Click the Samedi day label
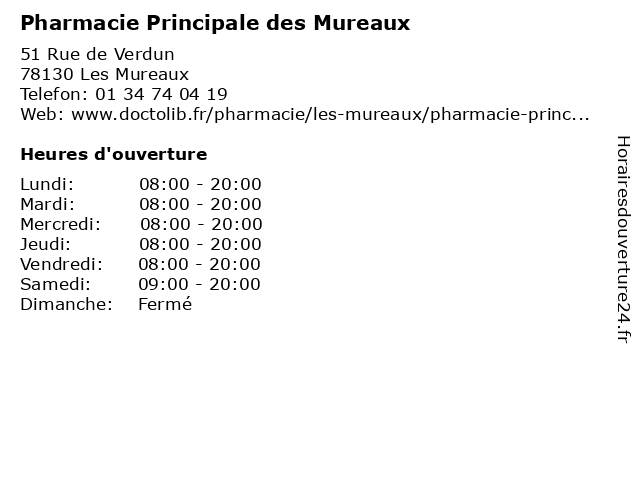640x480 pixels. (x=56, y=284)
